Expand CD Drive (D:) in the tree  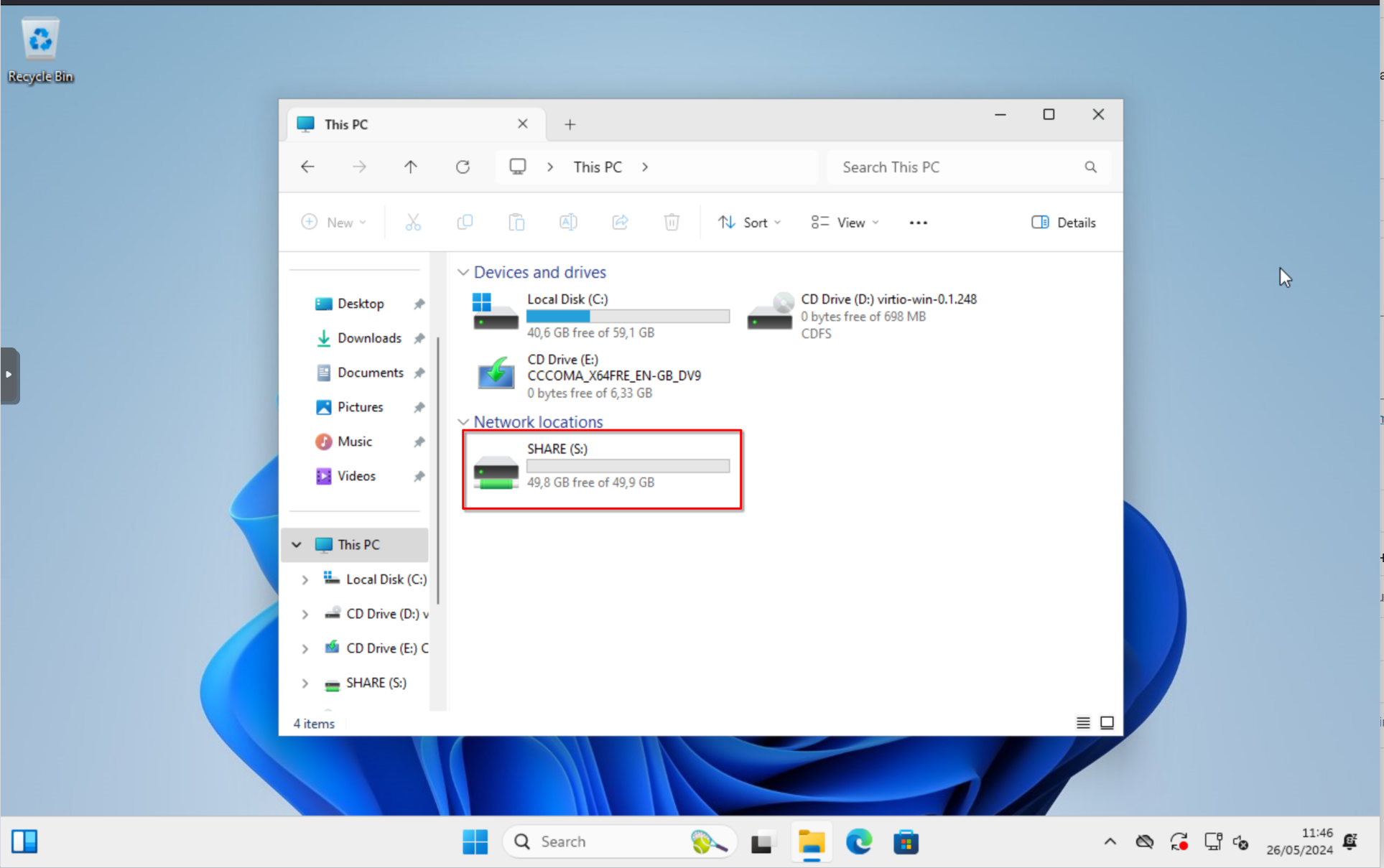pos(305,614)
